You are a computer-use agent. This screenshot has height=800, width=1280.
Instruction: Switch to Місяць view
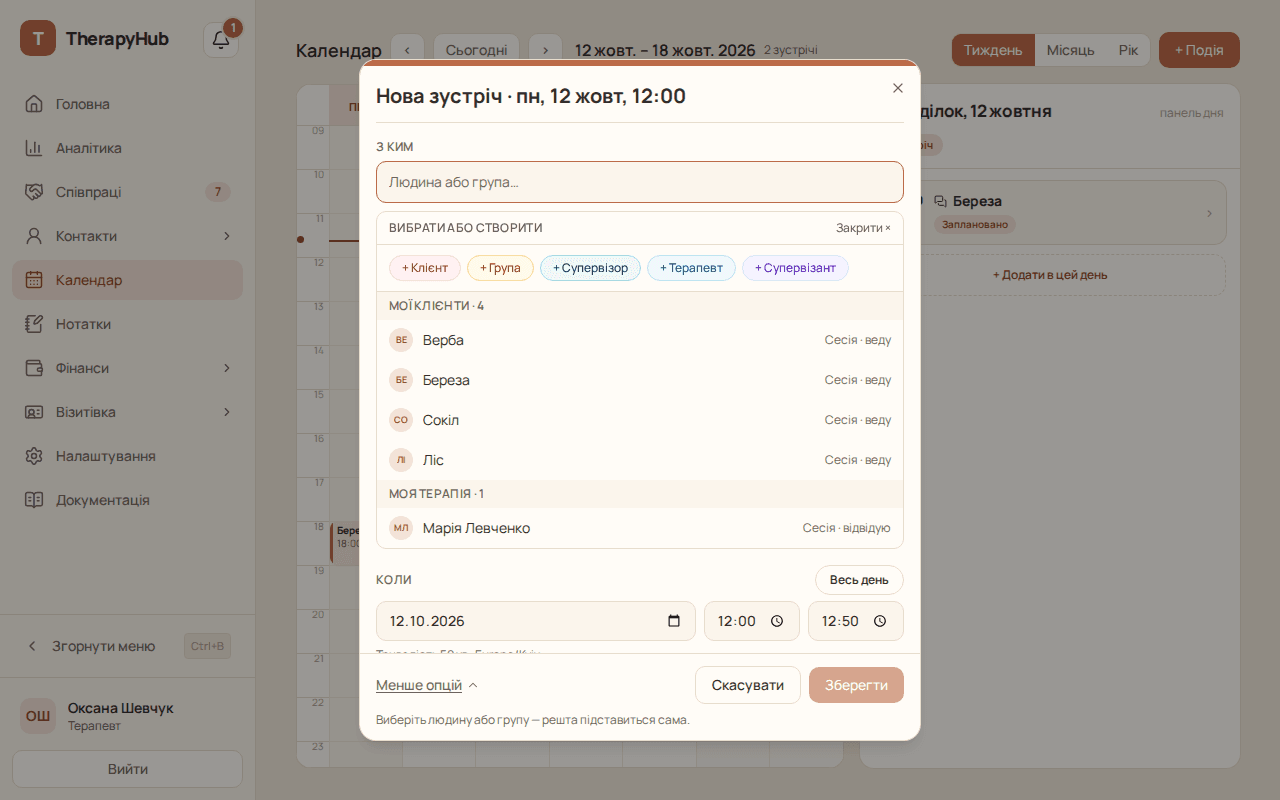click(x=1071, y=50)
